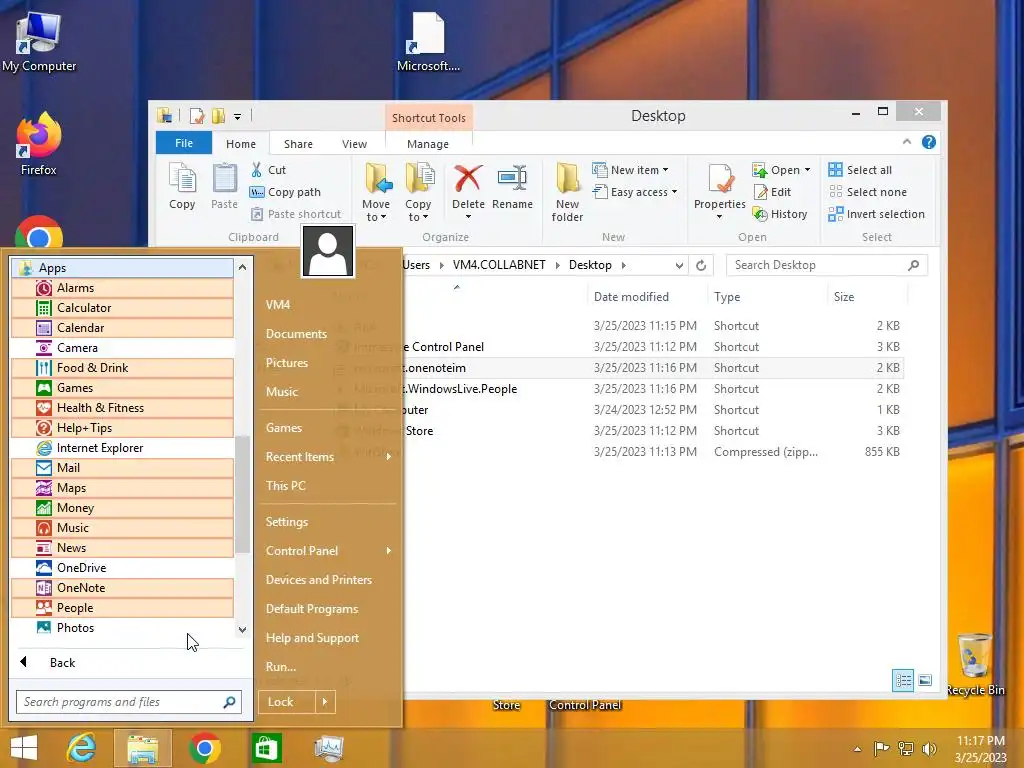This screenshot has height=768, width=1024.
Task: Open OneNote app entry
Action: click(x=122, y=588)
